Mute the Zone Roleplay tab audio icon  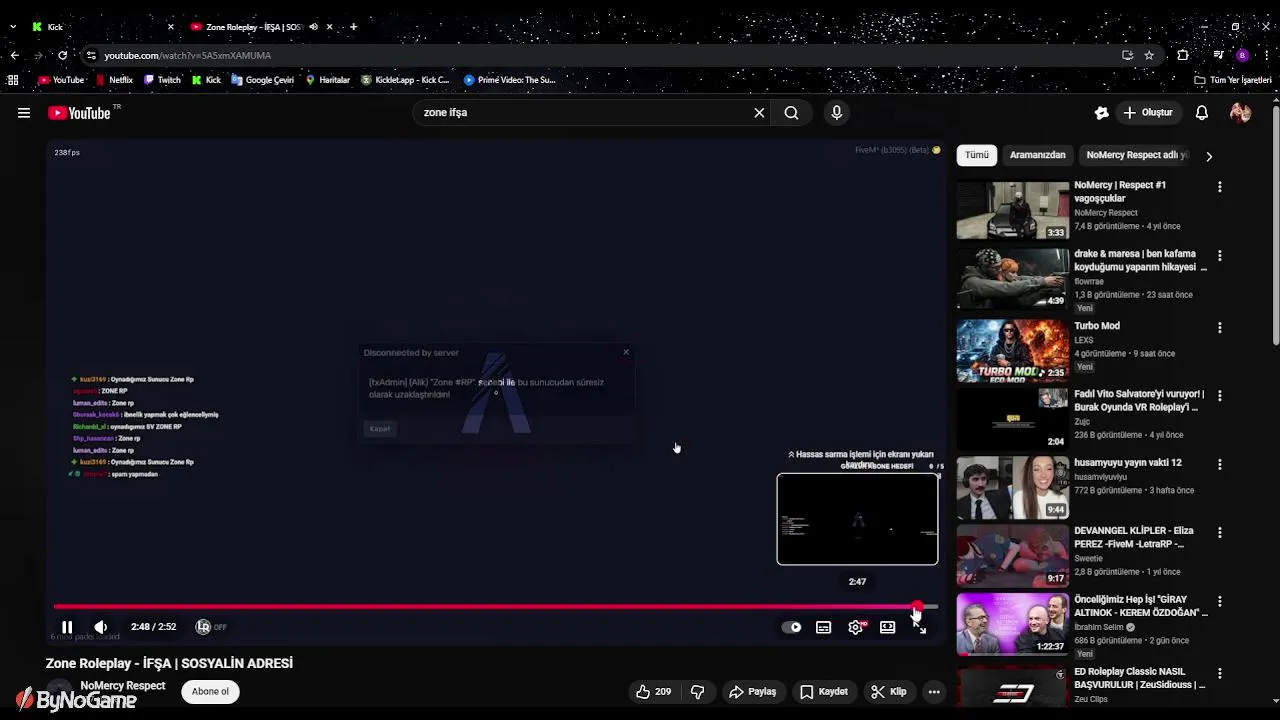(x=314, y=27)
